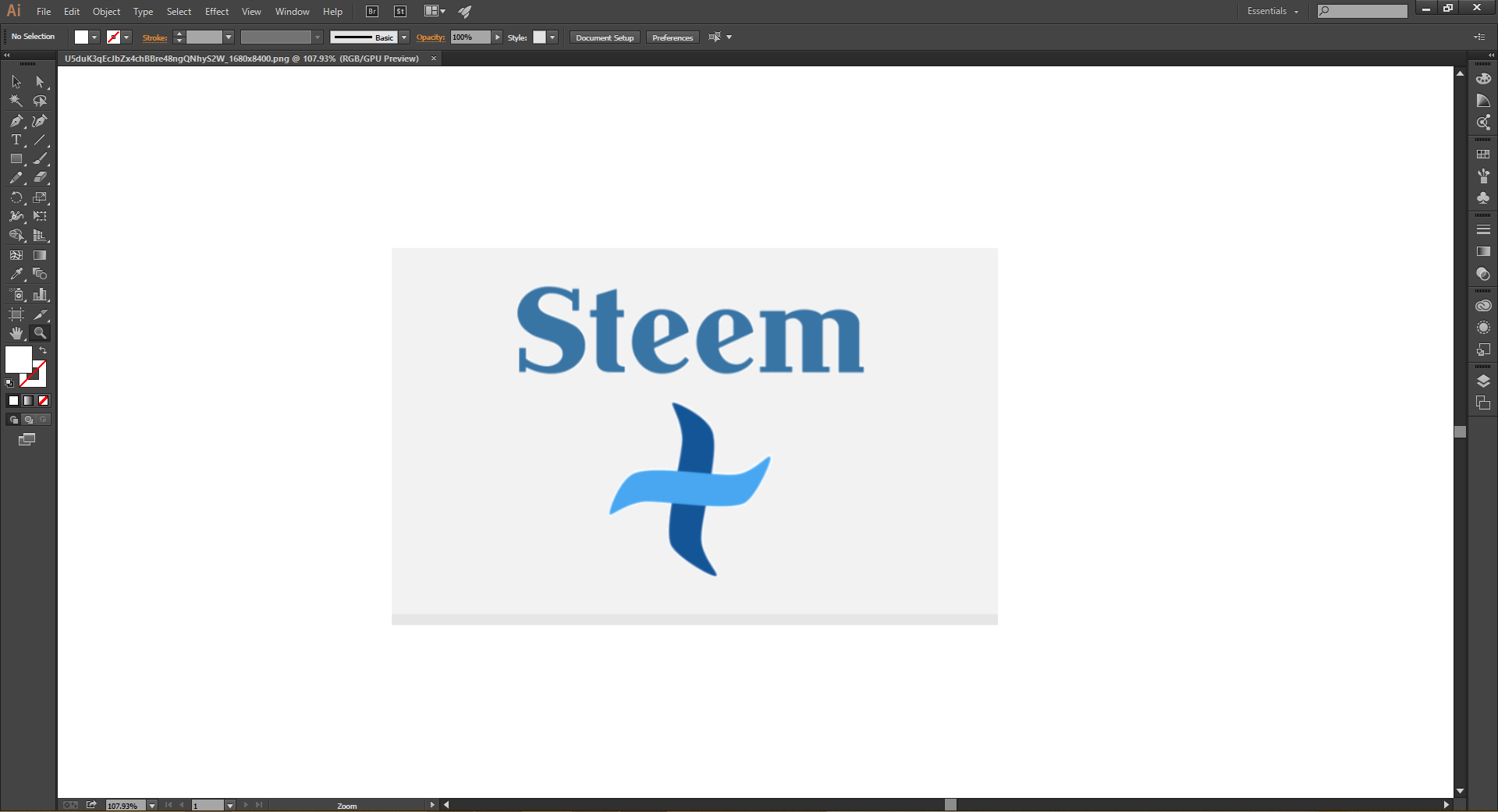Open the Window menu

pyautogui.click(x=293, y=12)
